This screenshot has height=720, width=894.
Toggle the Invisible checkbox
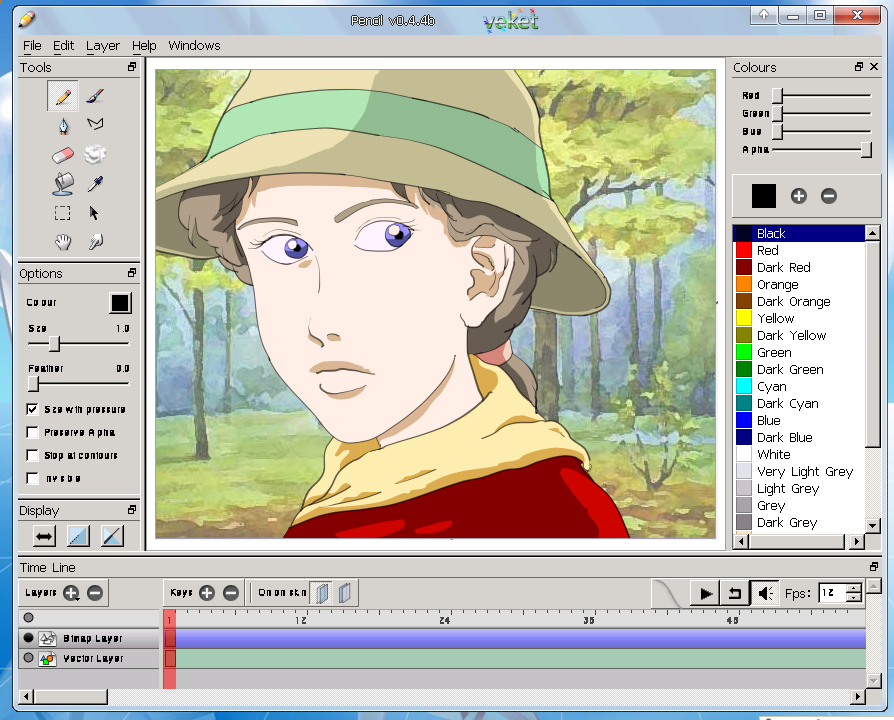coord(32,478)
